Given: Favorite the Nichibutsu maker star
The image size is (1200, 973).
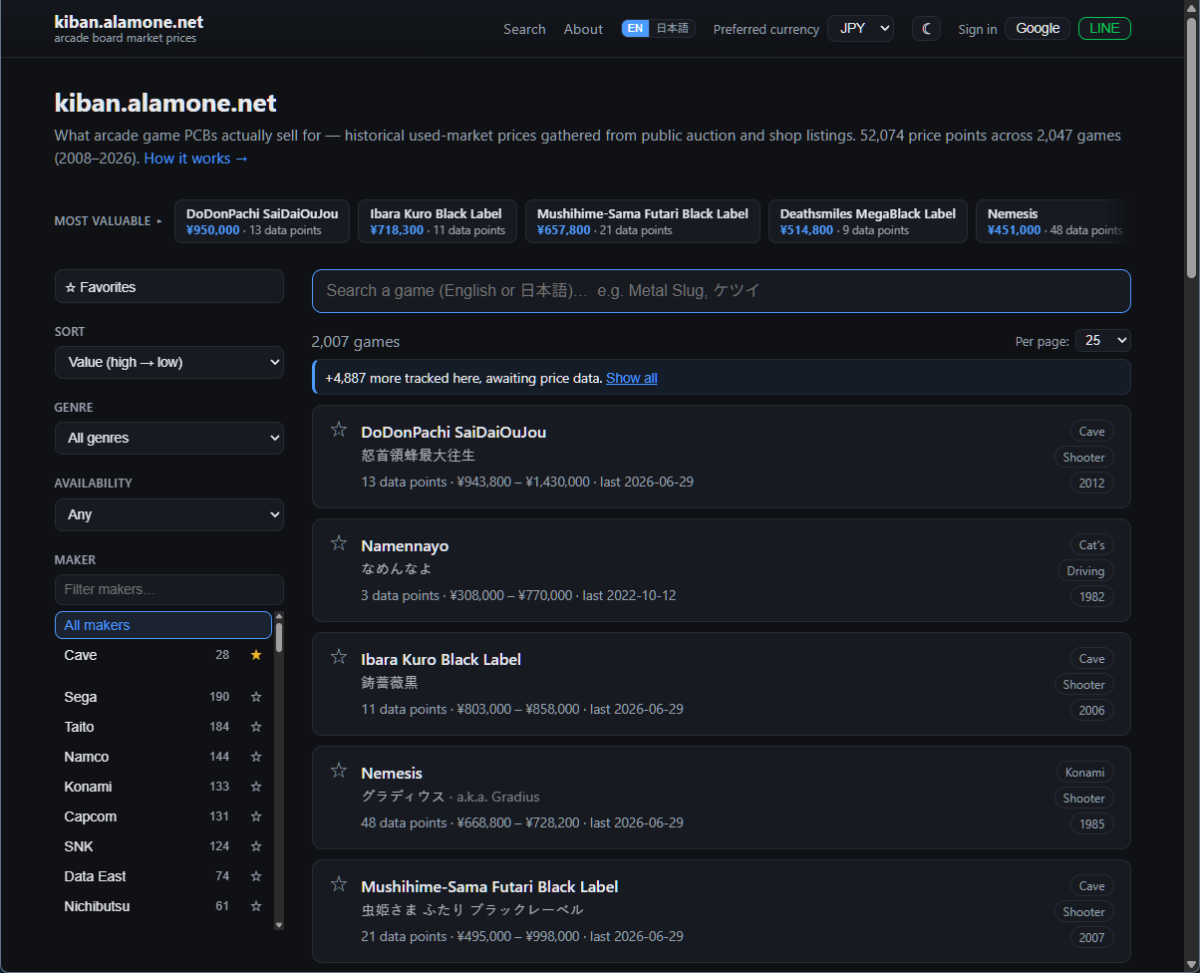Looking at the screenshot, I should tap(256, 907).
